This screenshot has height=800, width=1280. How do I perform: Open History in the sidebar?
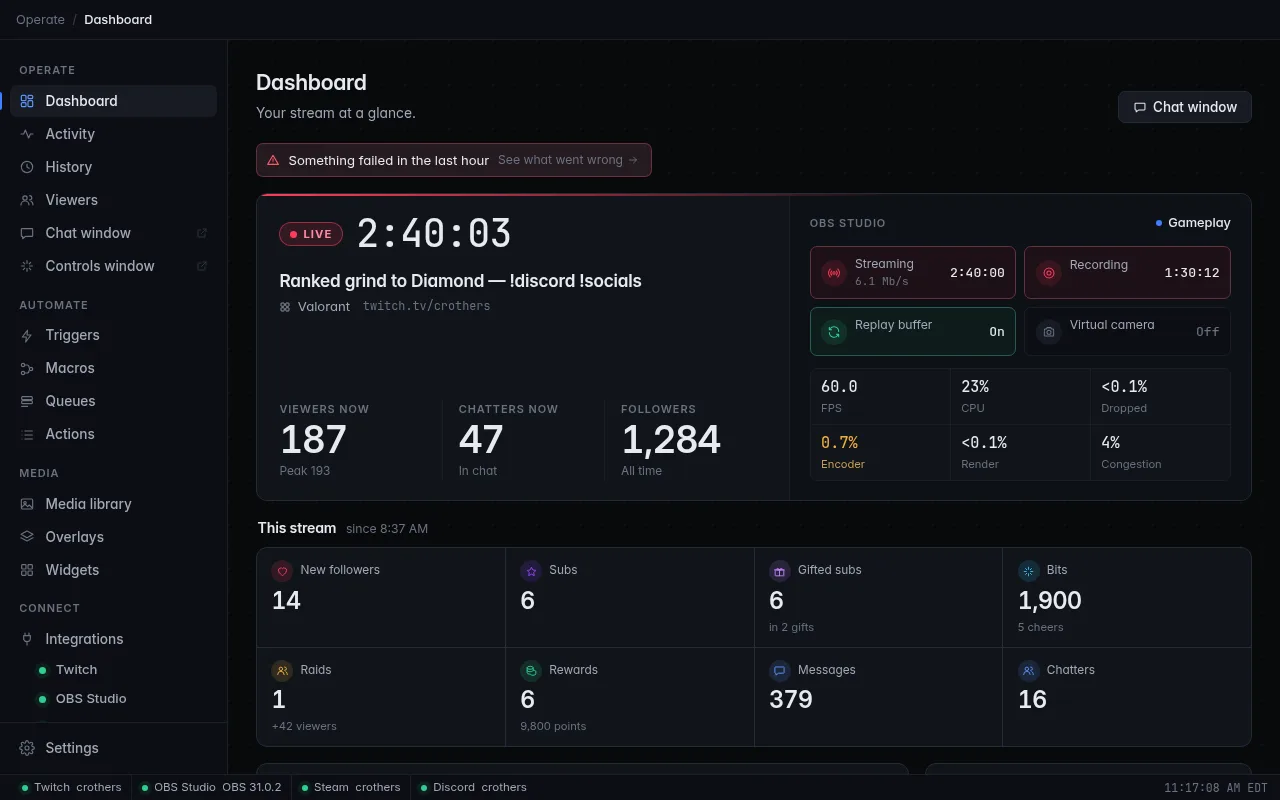113,167
